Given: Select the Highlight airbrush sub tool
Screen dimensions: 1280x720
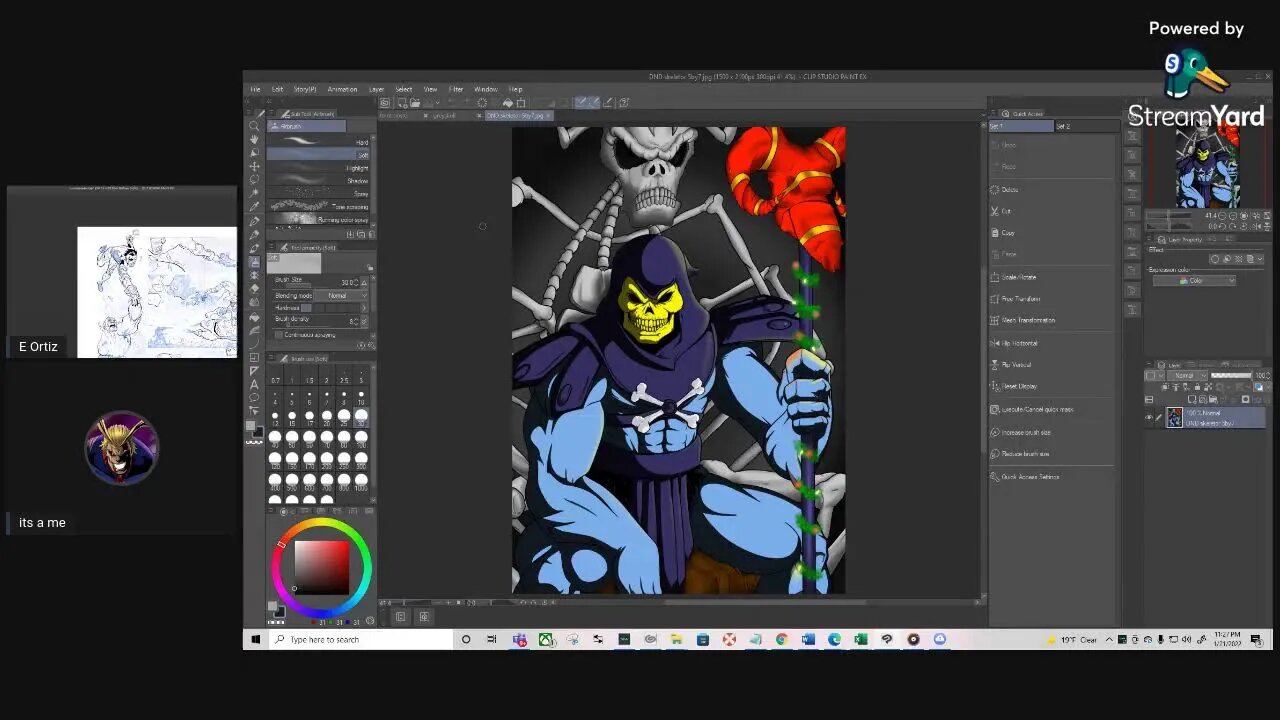Looking at the screenshot, I should [319, 167].
